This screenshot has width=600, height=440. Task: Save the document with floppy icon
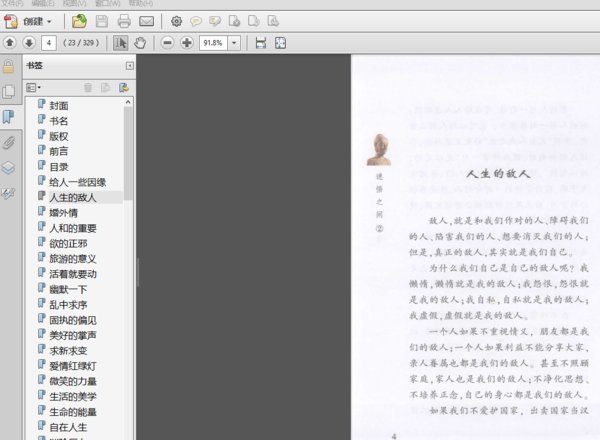coord(101,21)
